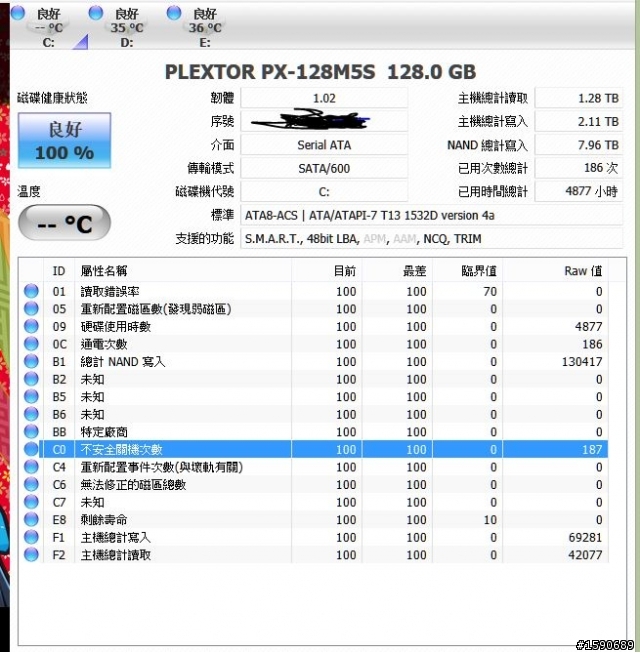The width and height of the screenshot is (640, 653).
Task: Click raw value 69281 in row F1
Action: click(585, 538)
